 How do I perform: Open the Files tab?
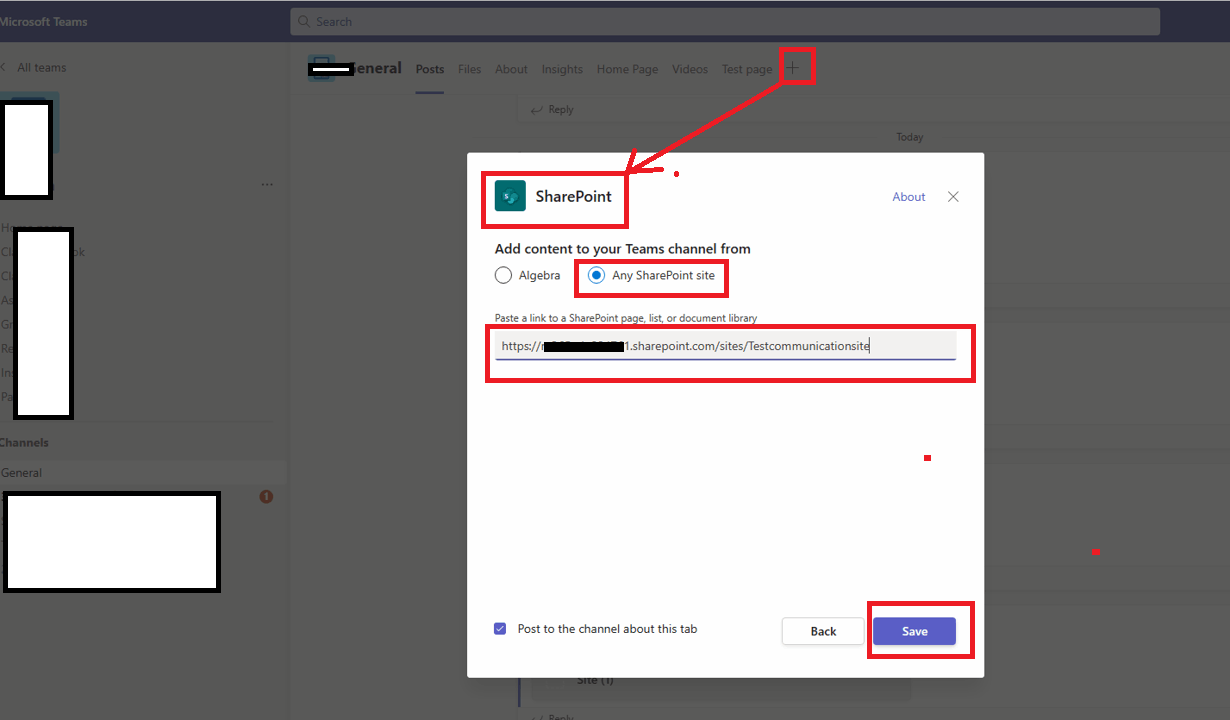470,69
